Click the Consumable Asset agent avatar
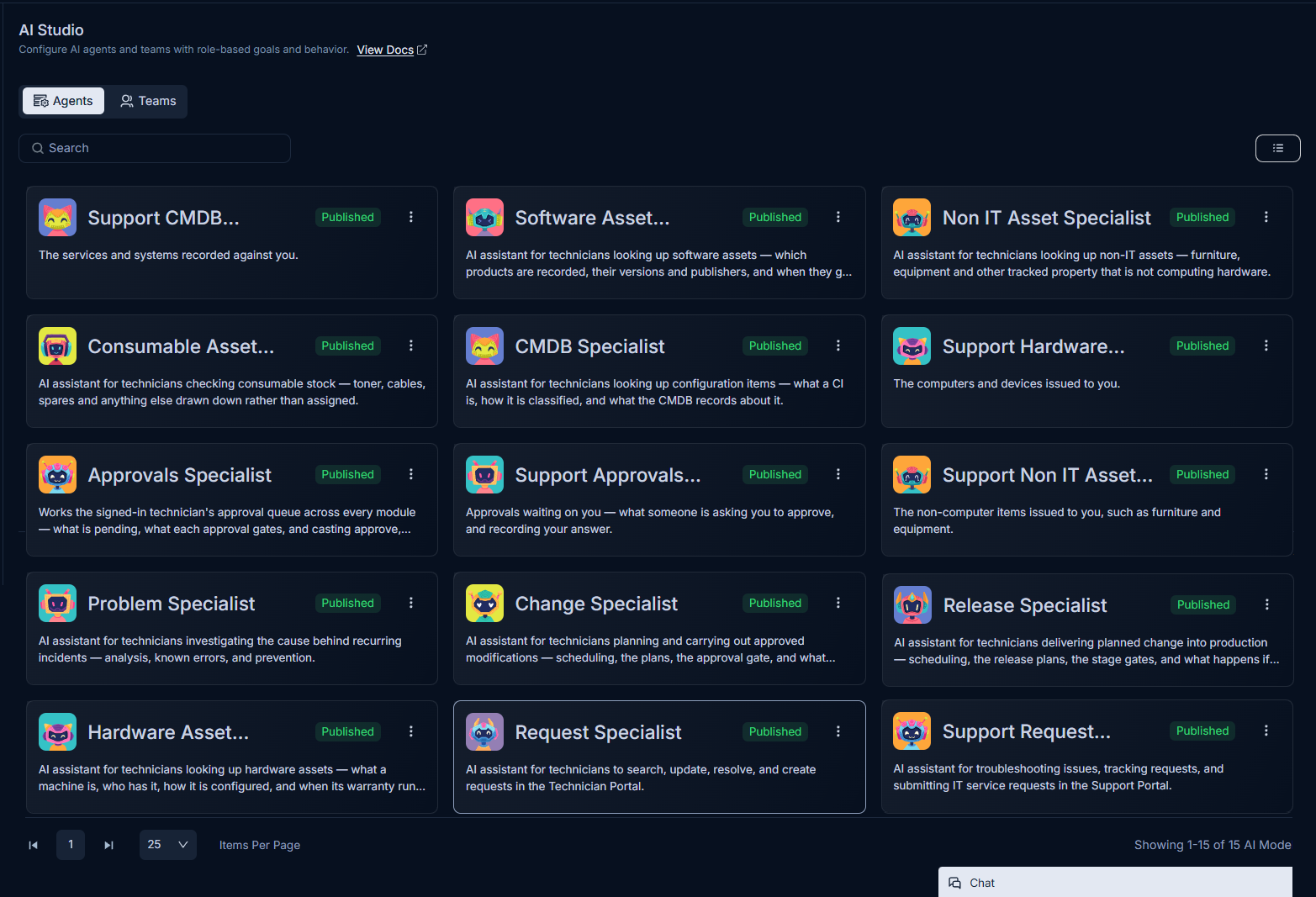The width and height of the screenshot is (1316, 897). (57, 346)
